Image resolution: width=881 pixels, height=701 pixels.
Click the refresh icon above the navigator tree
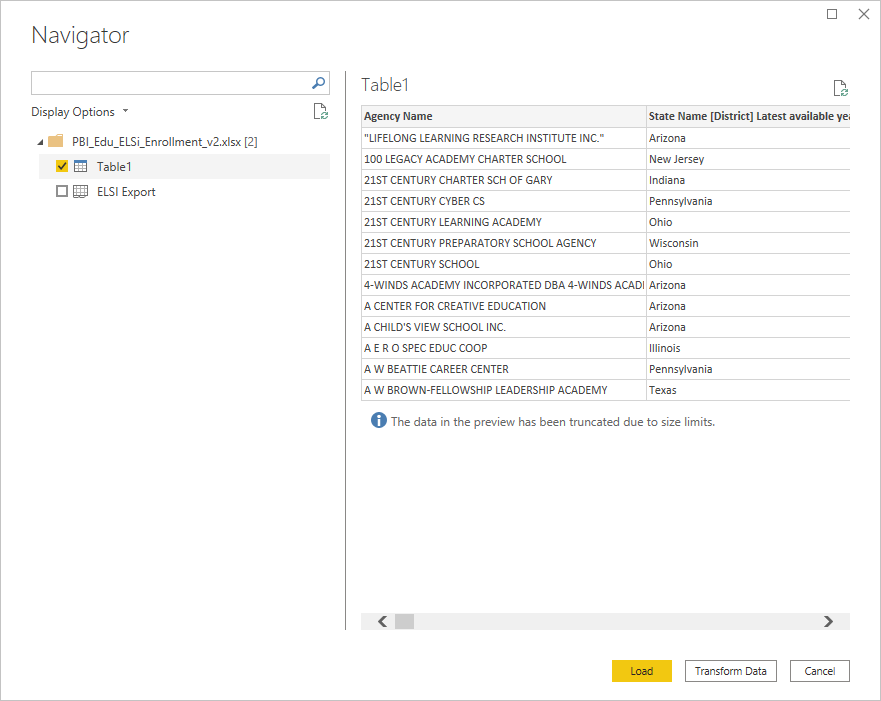[x=320, y=111]
